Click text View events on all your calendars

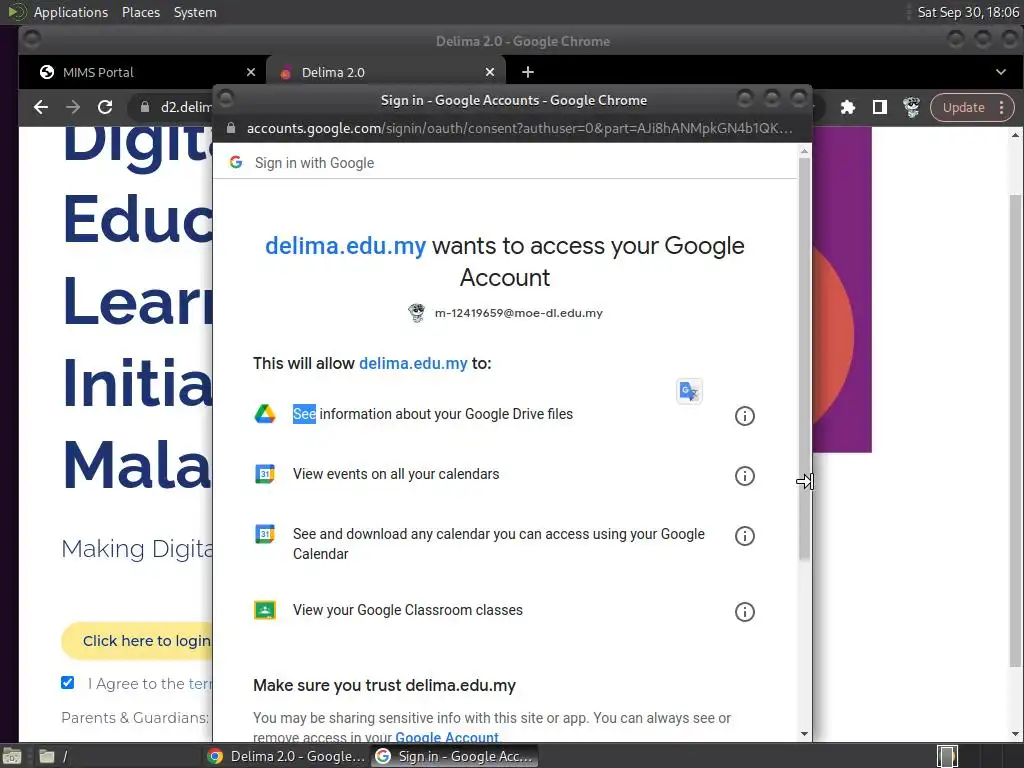[396, 474]
